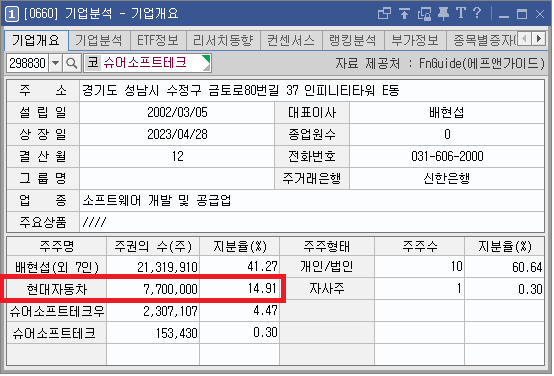The width and height of the screenshot is (554, 376).
Task: Click the stock code field 298830
Action: [x=28, y=63]
